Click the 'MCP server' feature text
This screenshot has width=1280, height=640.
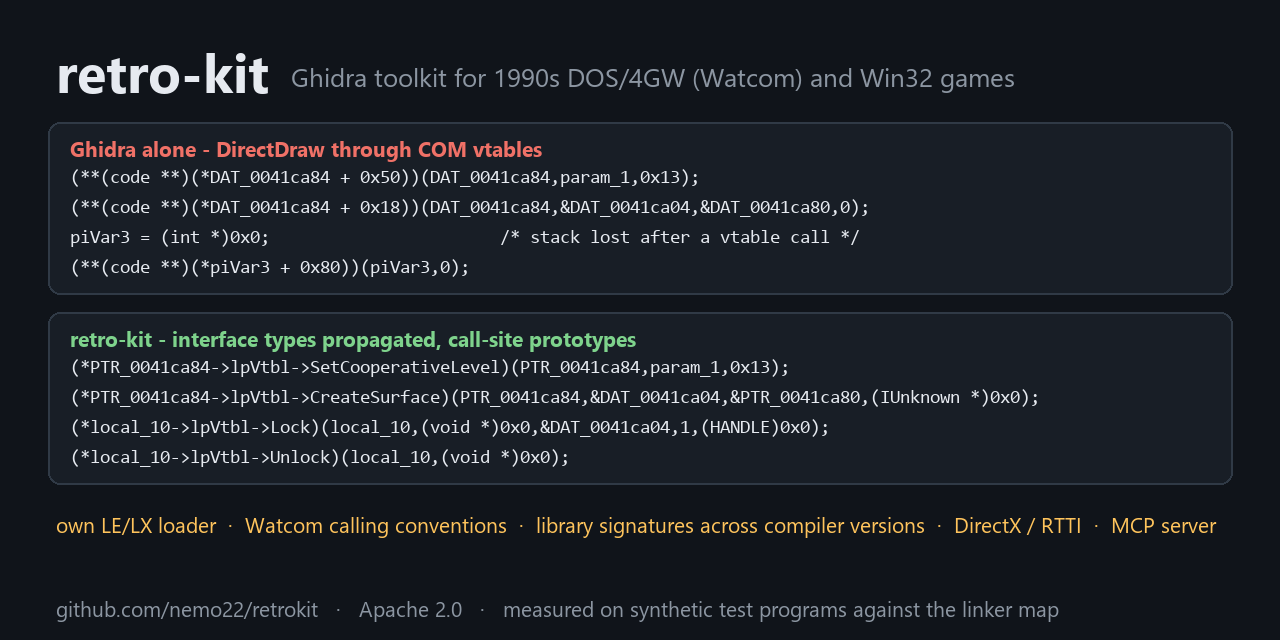(x=1164, y=526)
